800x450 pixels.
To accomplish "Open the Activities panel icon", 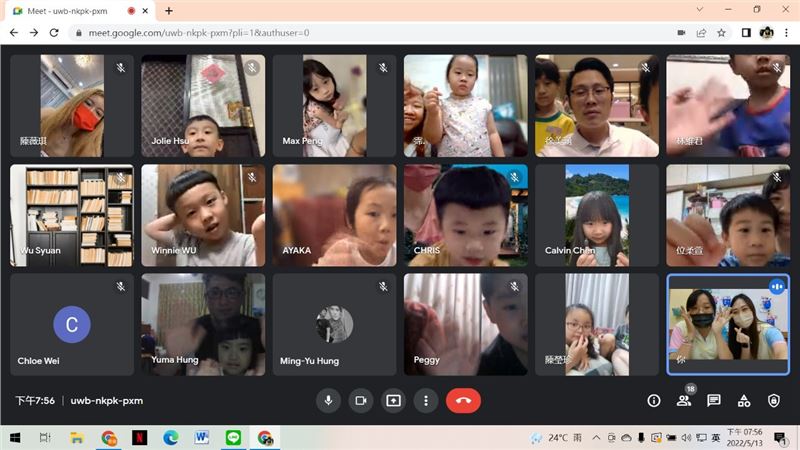I will pyautogui.click(x=744, y=400).
